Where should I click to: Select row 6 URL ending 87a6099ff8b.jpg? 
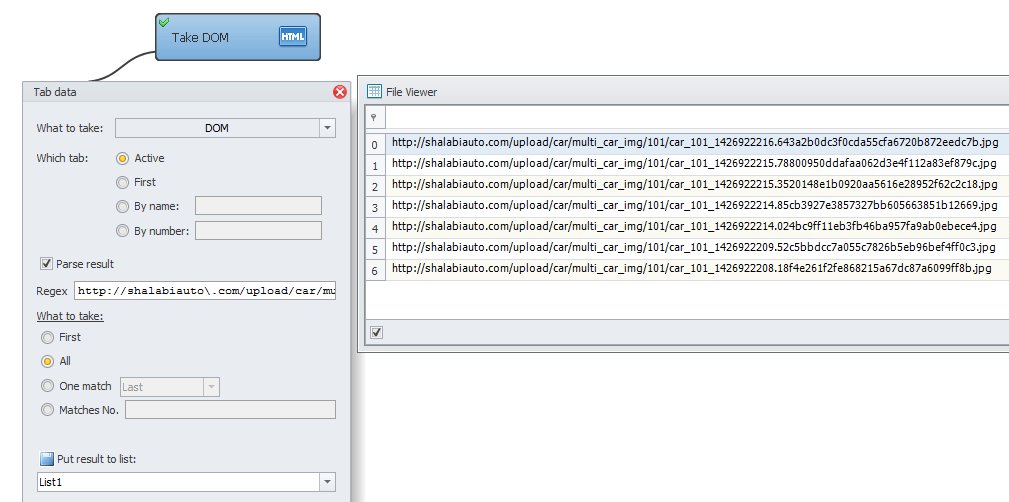tap(697, 269)
